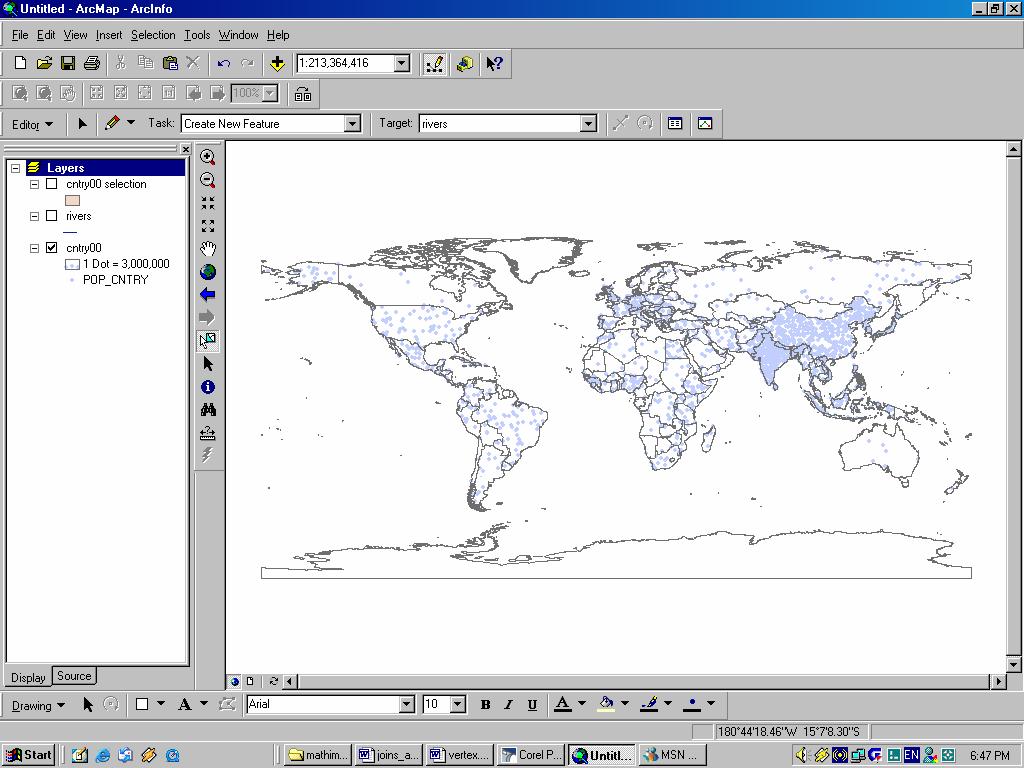Toggle visibility of rivers layer
Screen dimensions: 1024x768
pos(52,216)
